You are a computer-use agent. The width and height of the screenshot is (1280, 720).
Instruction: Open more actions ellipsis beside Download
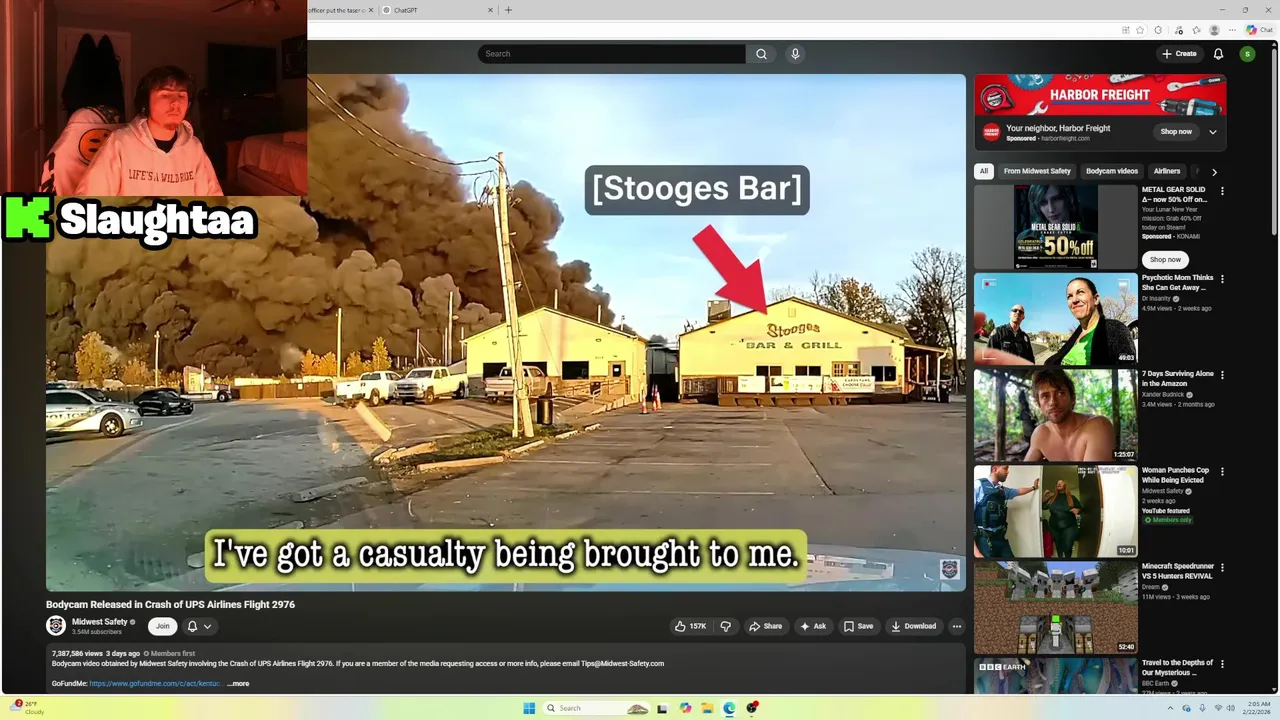[957, 626]
